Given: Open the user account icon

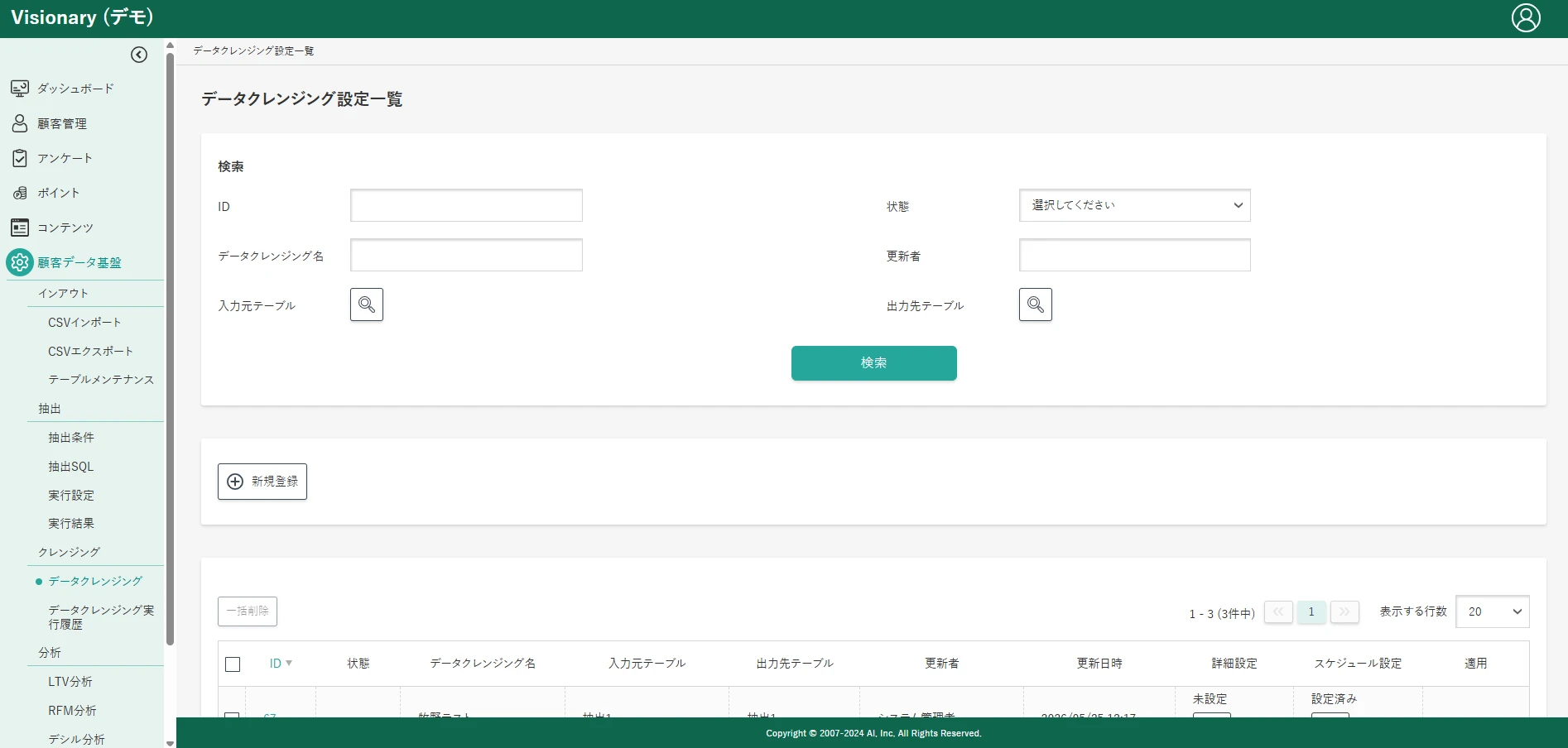Looking at the screenshot, I should click(1526, 17).
